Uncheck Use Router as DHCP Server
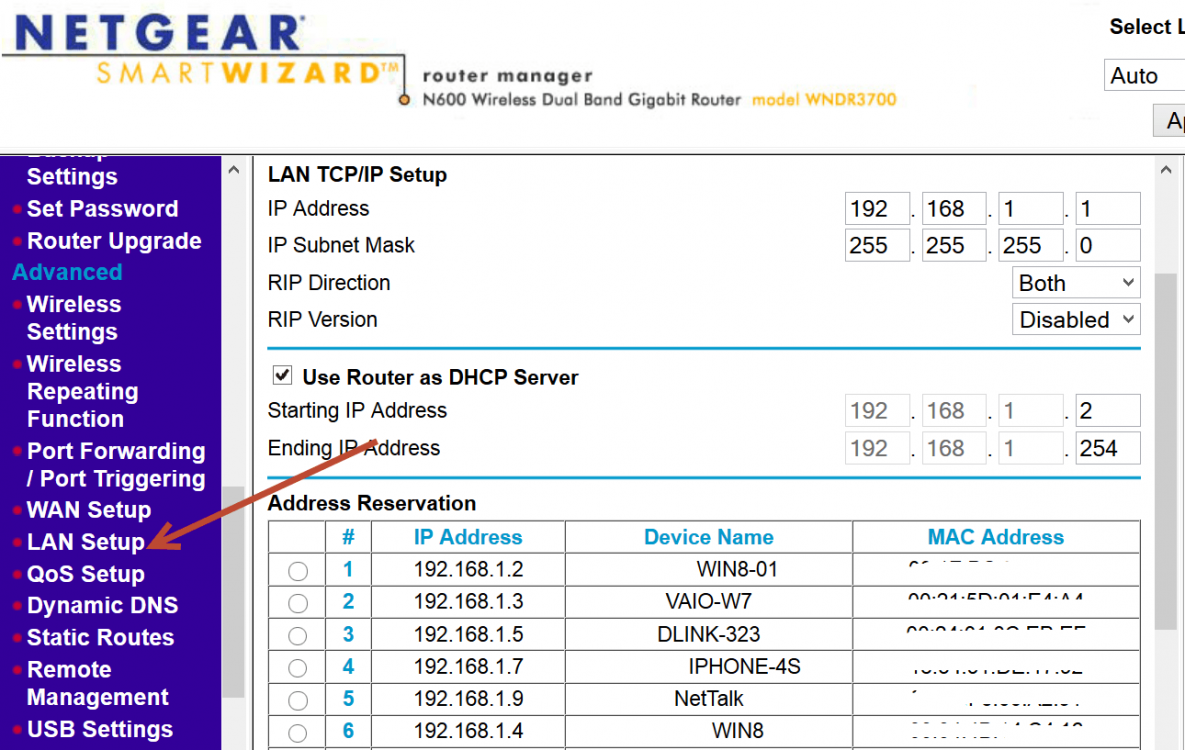 coord(283,376)
